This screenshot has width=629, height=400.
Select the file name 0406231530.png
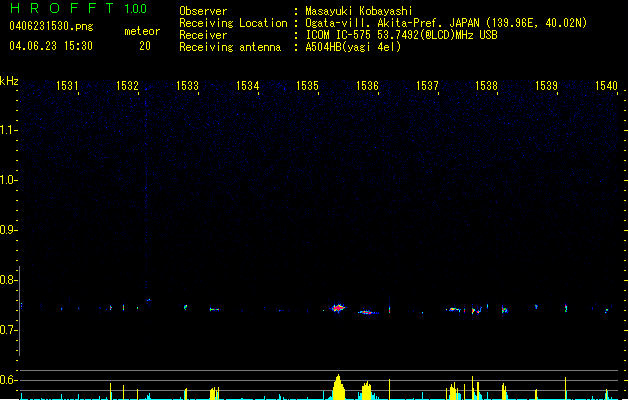tap(51, 26)
